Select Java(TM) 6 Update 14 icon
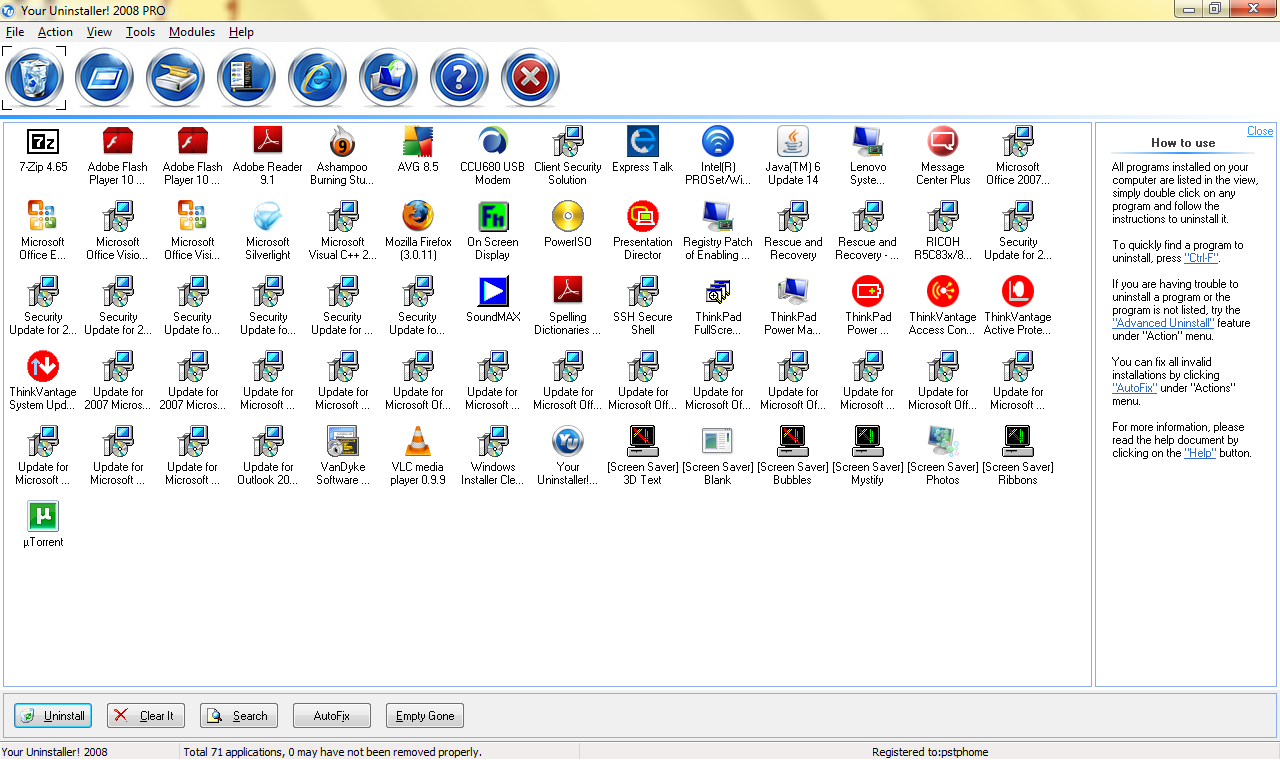This screenshot has width=1280, height=760. point(793,141)
